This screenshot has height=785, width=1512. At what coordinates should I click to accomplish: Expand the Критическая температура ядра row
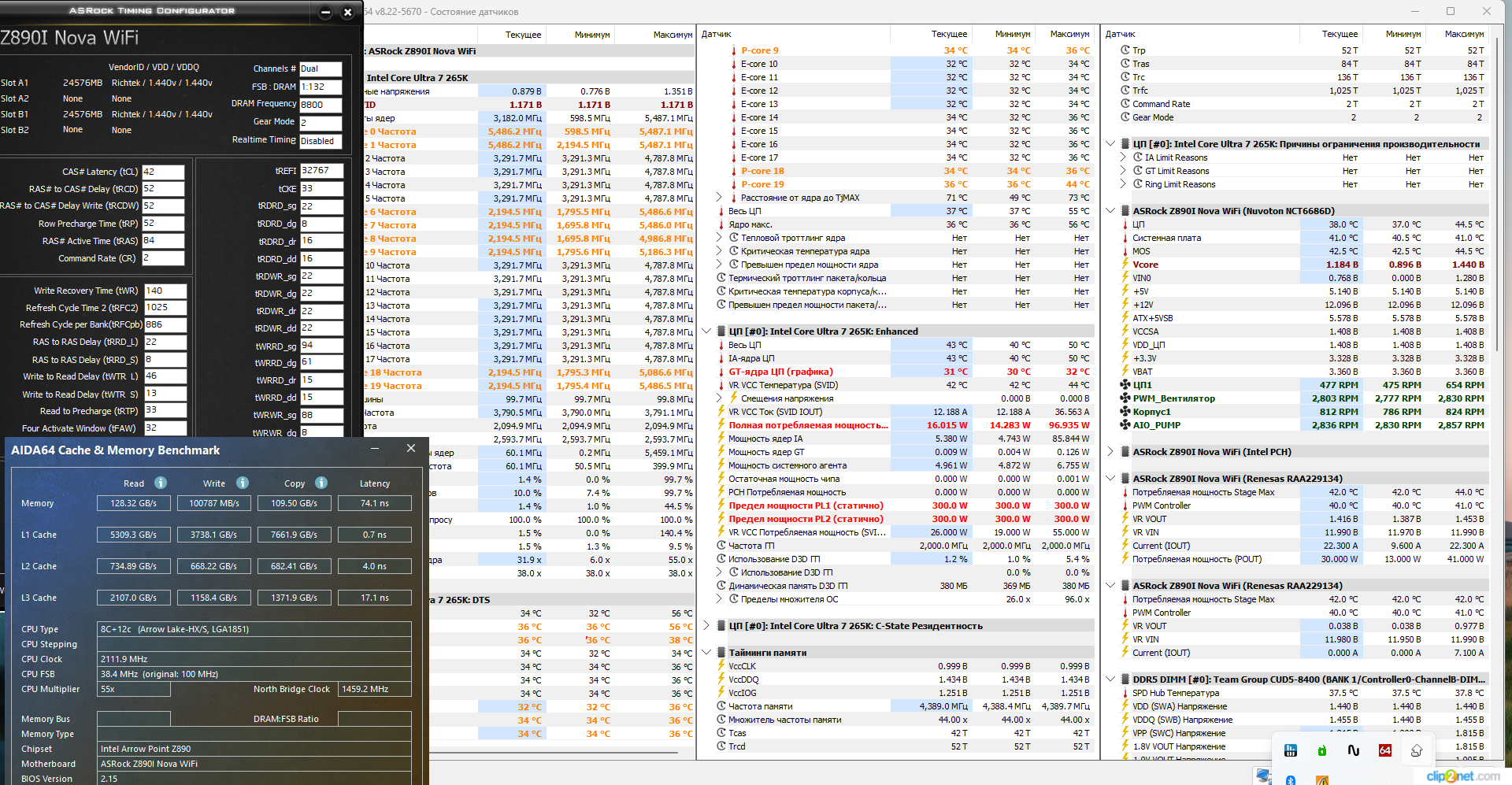click(720, 251)
